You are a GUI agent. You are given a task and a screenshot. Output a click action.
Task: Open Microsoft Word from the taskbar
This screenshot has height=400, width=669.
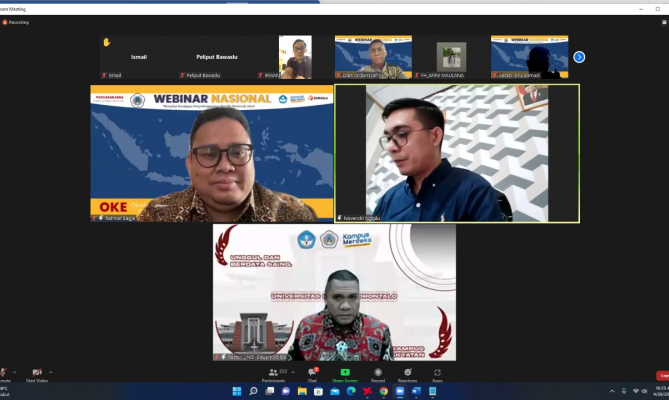(416, 391)
